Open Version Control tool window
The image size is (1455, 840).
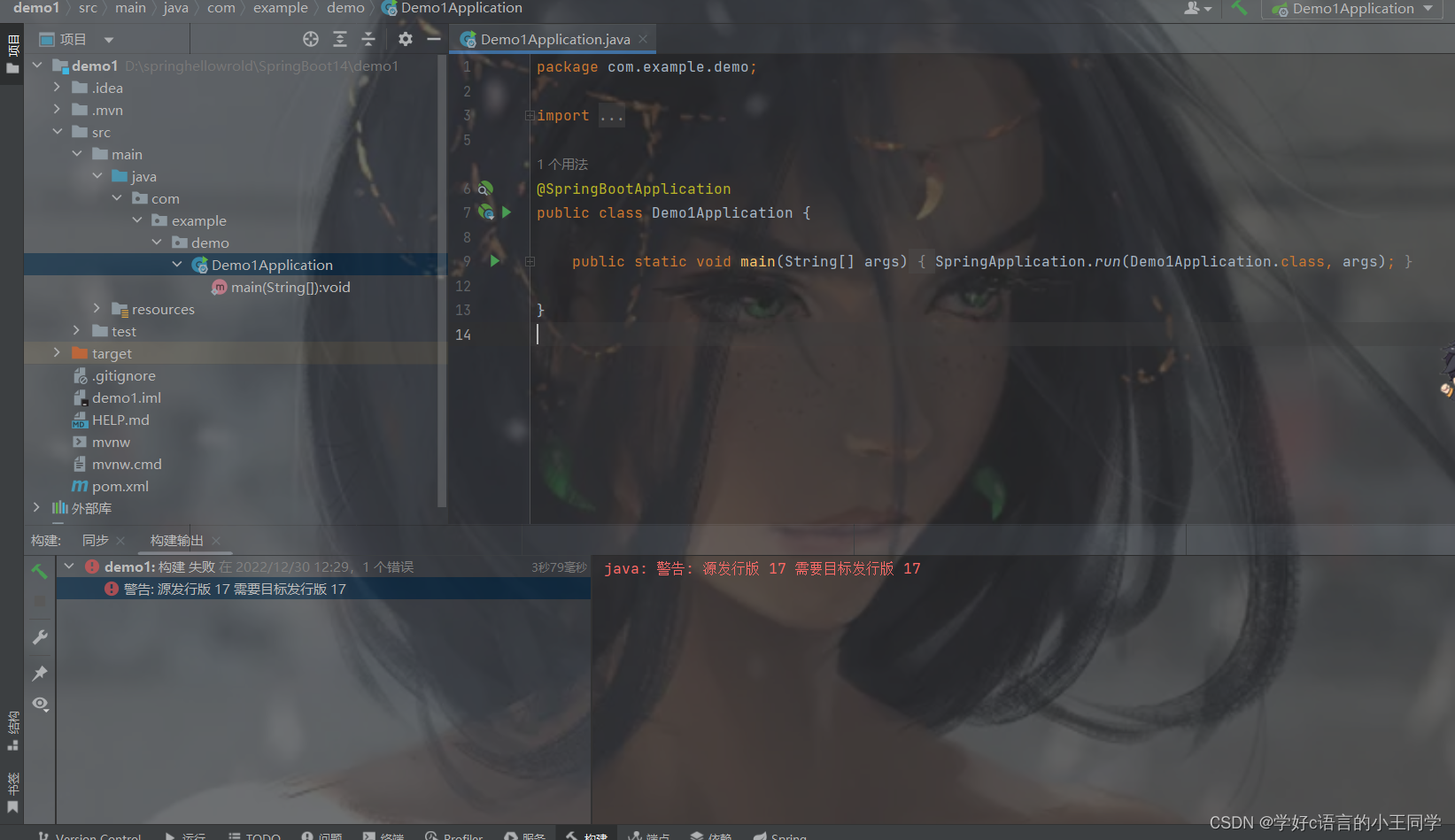click(89, 835)
